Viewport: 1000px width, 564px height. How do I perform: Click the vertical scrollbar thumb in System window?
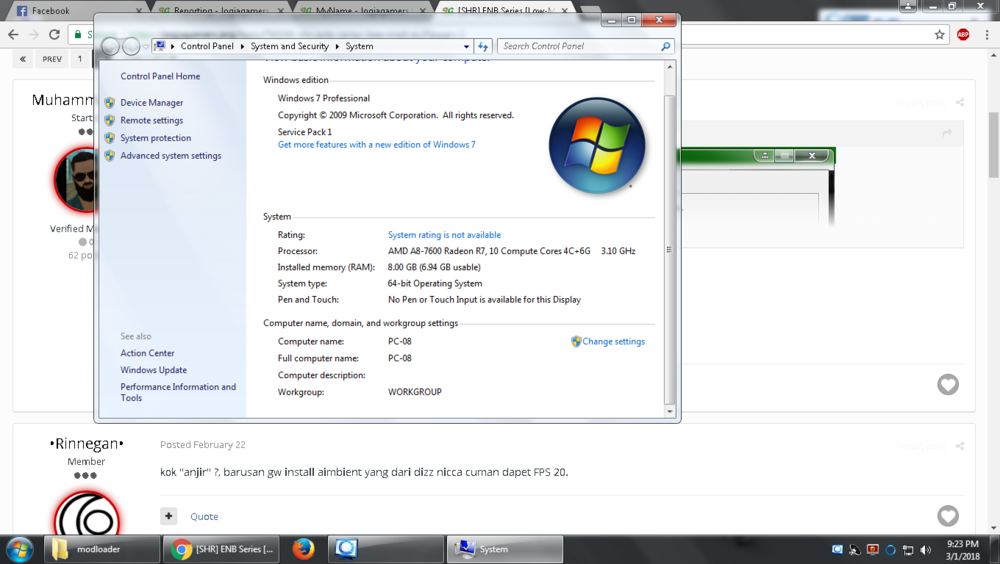670,249
